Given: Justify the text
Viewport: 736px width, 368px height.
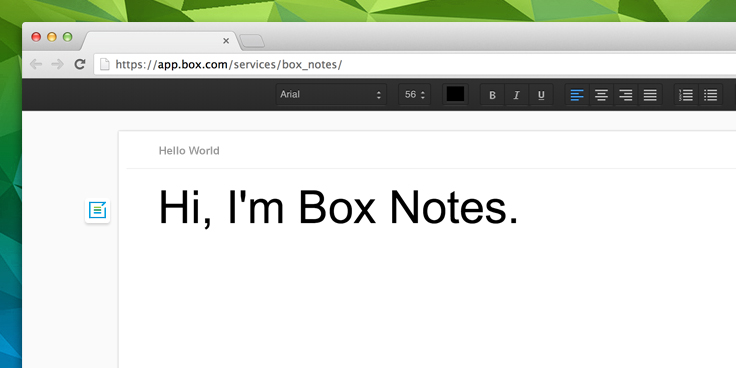Looking at the screenshot, I should [650, 95].
